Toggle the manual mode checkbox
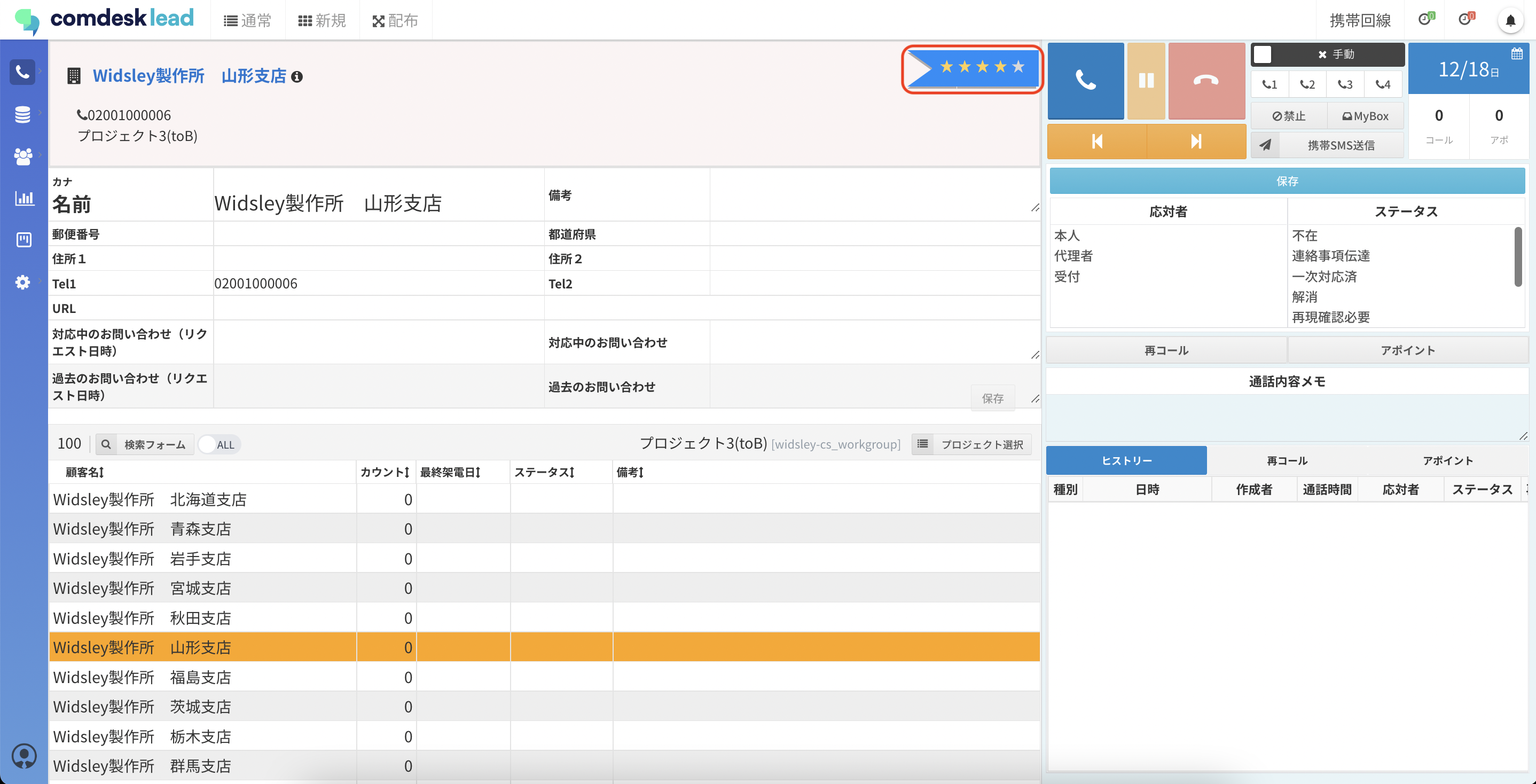Viewport: 1536px width, 784px height. pyautogui.click(x=1263, y=54)
